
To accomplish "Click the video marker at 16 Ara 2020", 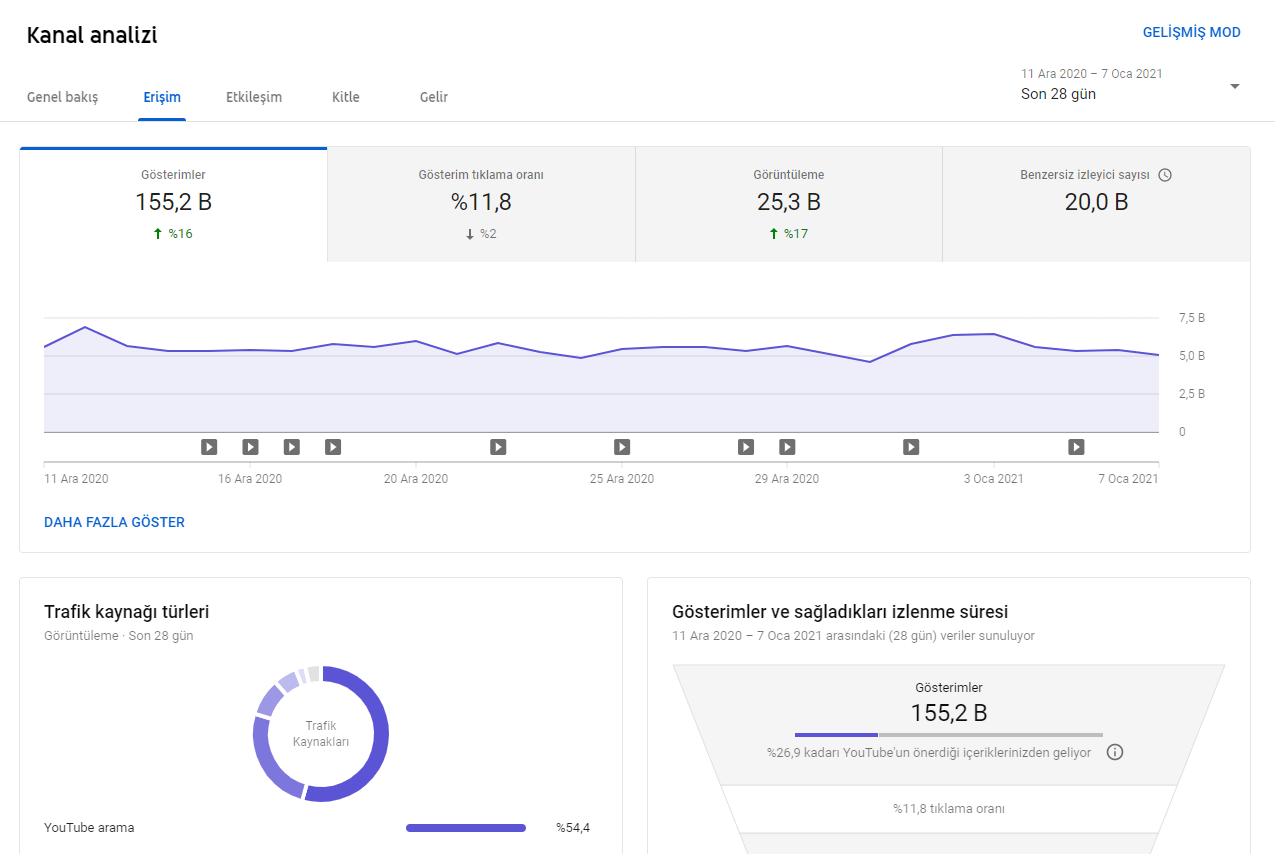I will click(x=250, y=447).
